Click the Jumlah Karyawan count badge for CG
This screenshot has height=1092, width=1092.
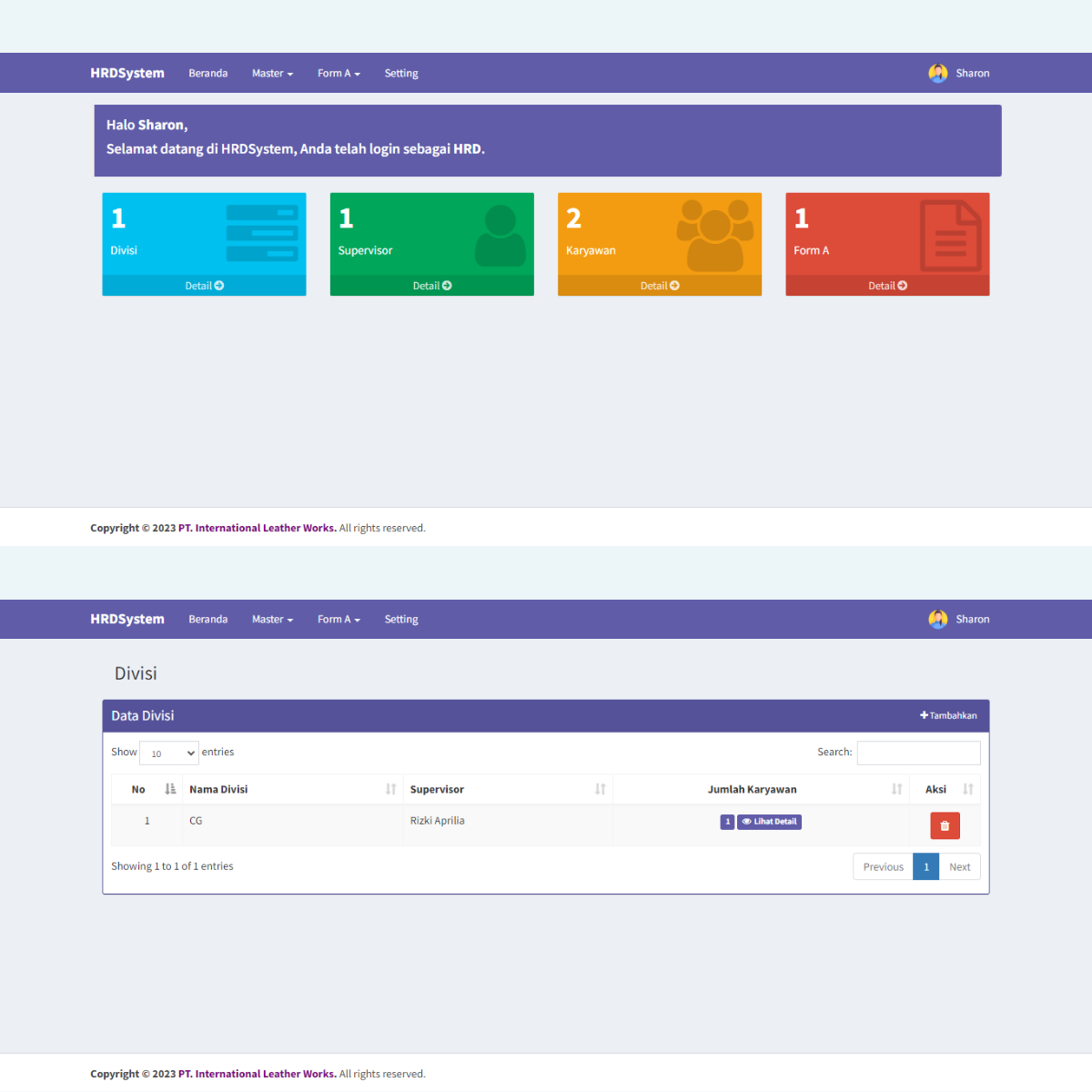[x=727, y=822]
